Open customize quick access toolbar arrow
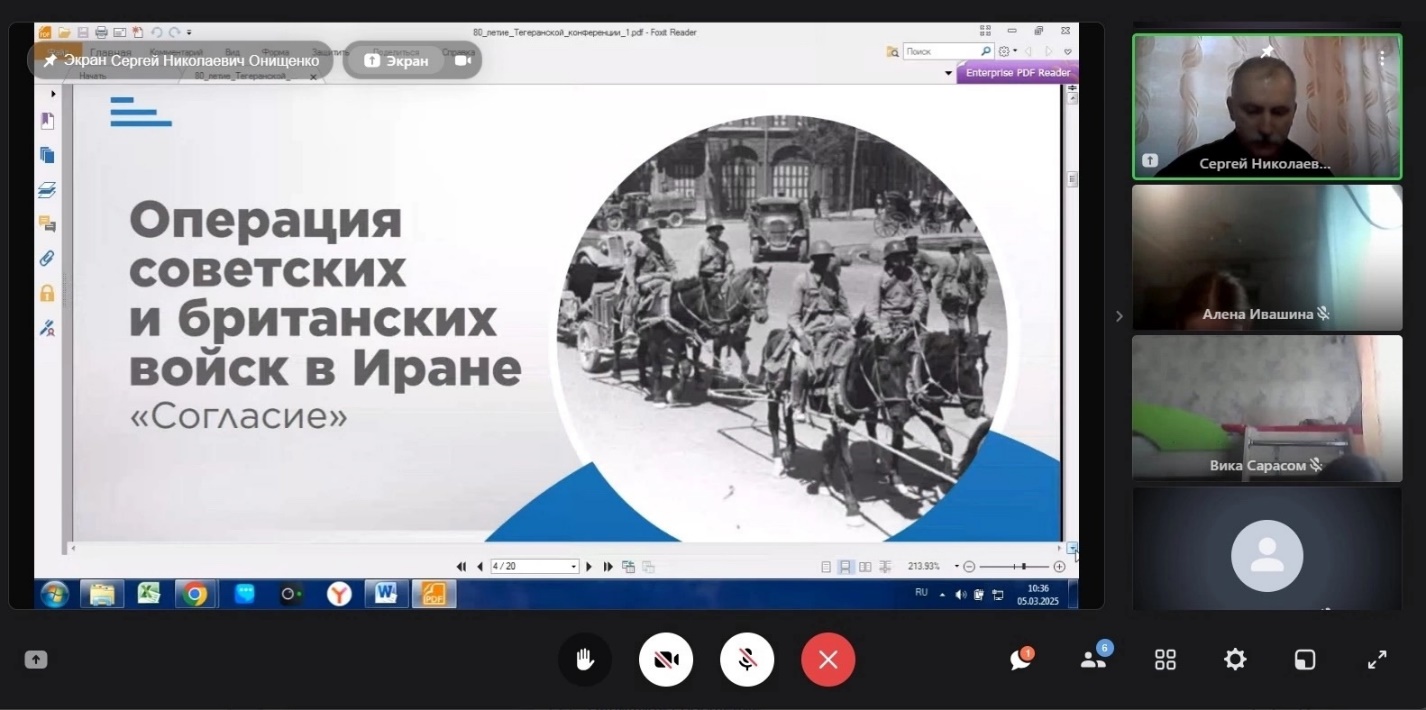The width and height of the screenshot is (1426, 710). click(189, 32)
